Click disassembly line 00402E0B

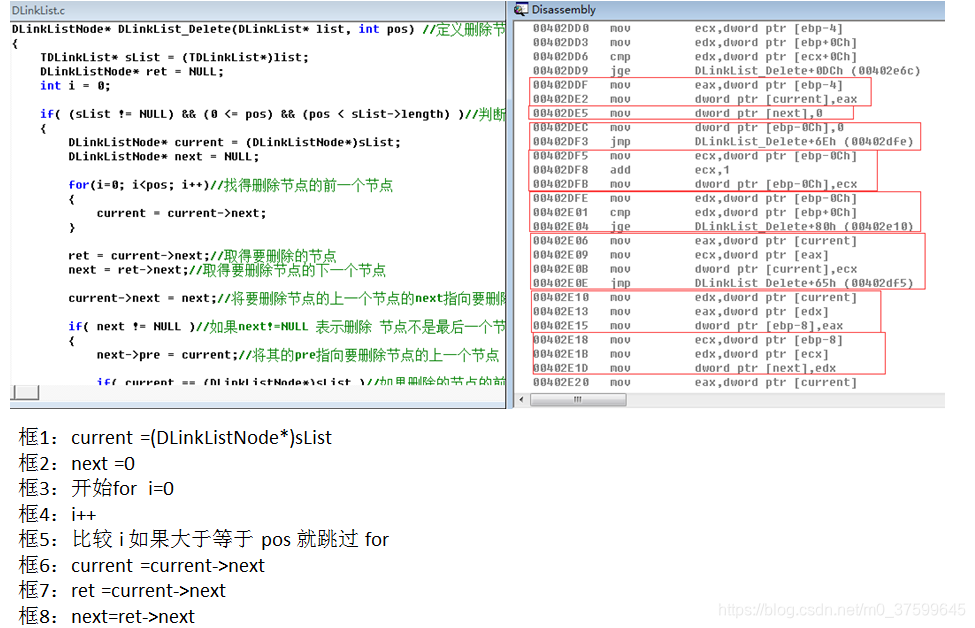click(695, 269)
